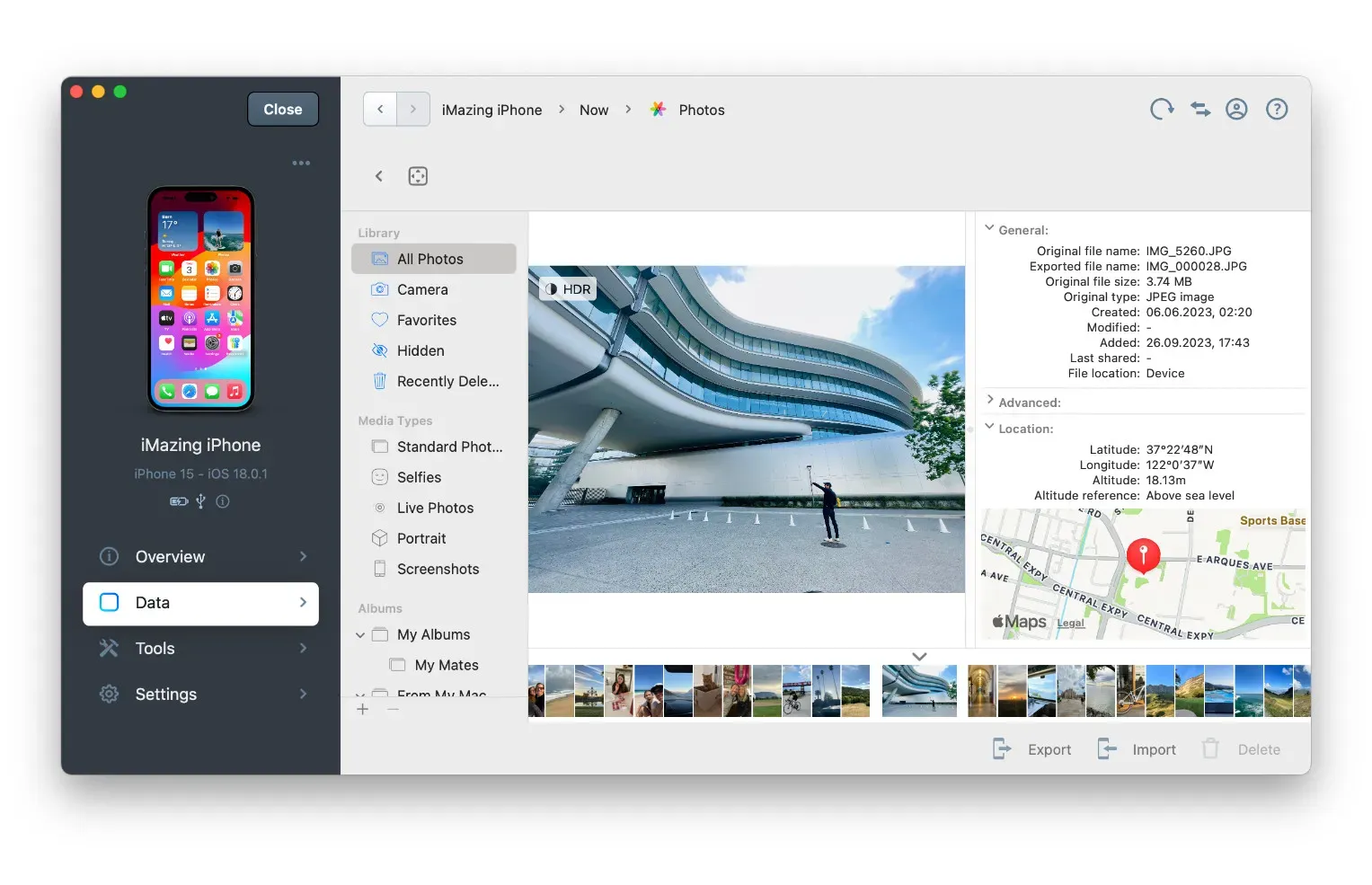The height and width of the screenshot is (885, 1372).
Task: Click the help question mark icon
Action: (1277, 110)
